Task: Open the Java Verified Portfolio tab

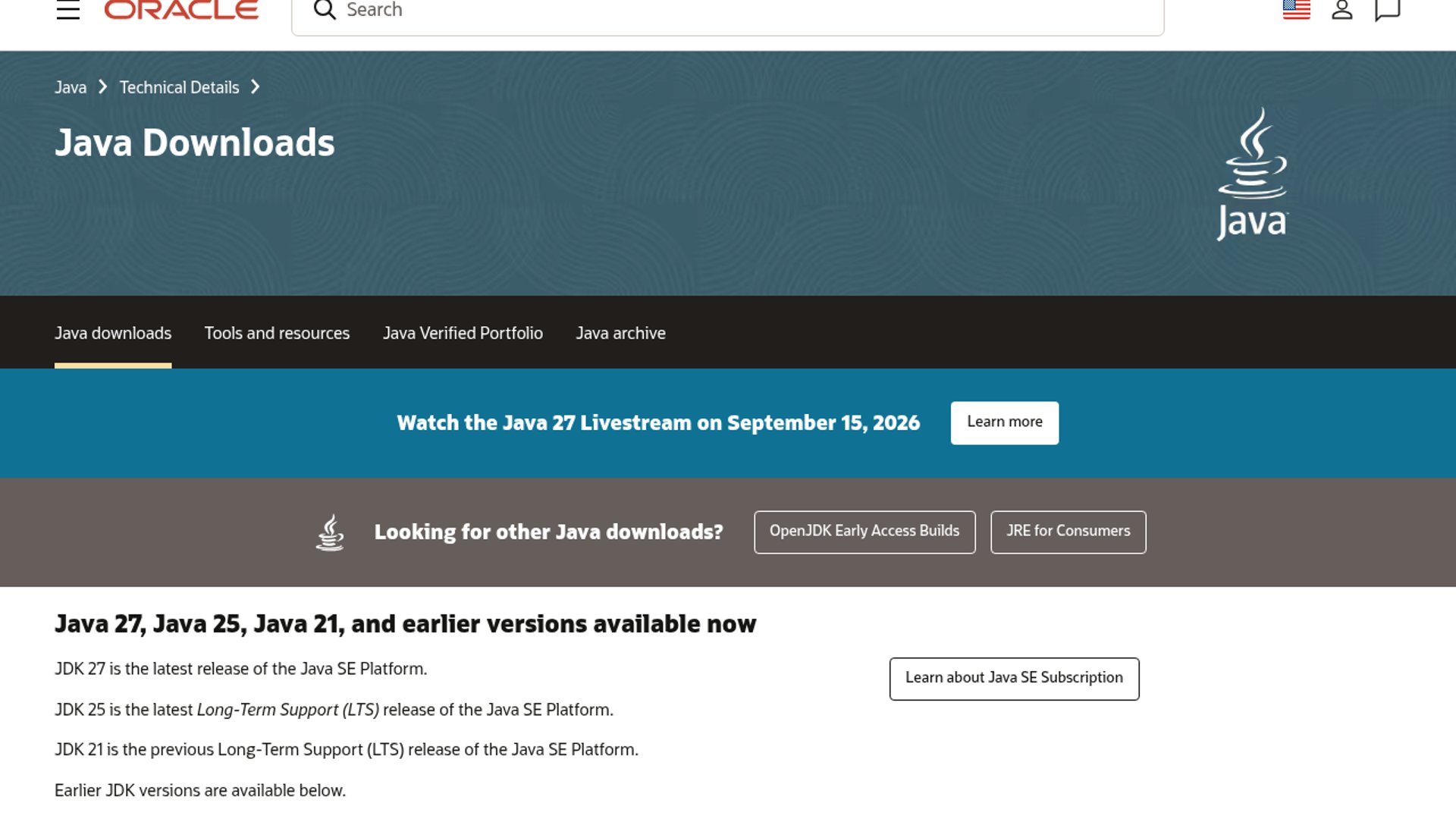Action: point(463,333)
